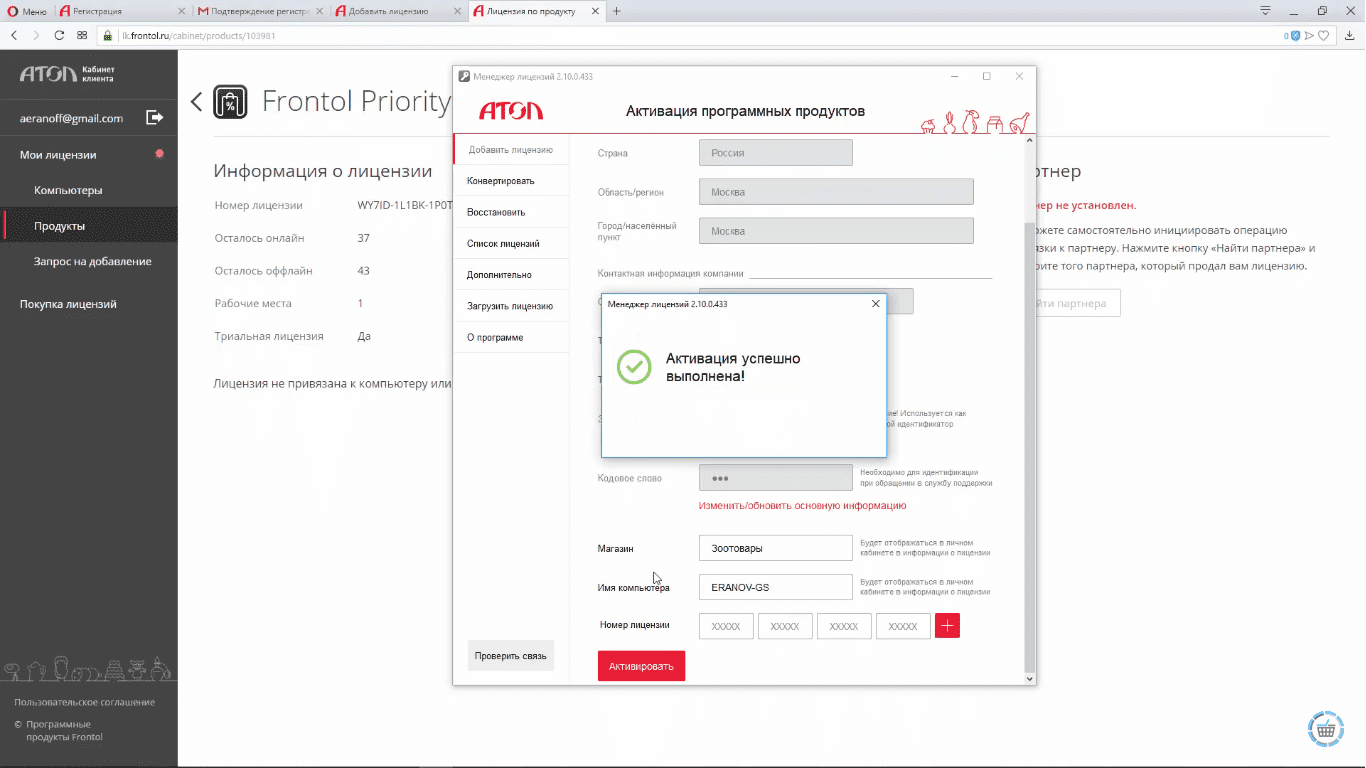Click the Осталось онлайн value 37
Viewport: 1366px width, 768px height.
(364, 238)
